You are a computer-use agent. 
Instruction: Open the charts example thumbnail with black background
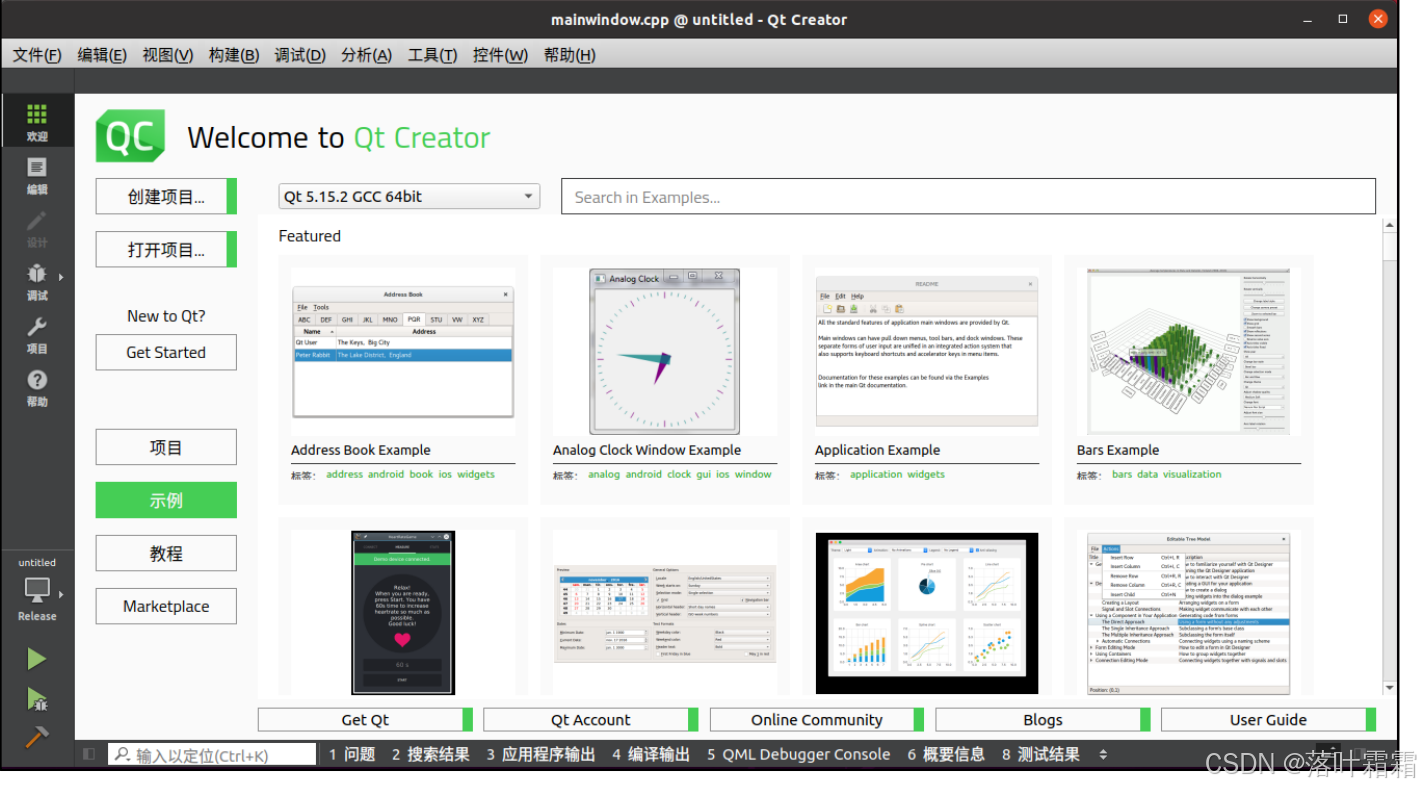click(x=927, y=613)
